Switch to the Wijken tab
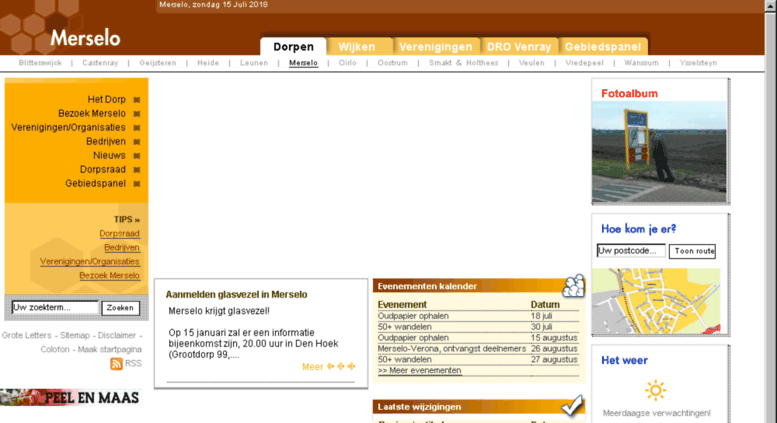The image size is (777, 423). coord(357,47)
